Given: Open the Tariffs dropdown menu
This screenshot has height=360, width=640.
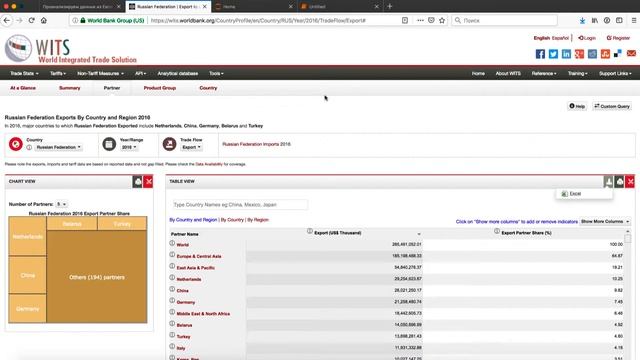Looking at the screenshot, I should click(58, 73).
